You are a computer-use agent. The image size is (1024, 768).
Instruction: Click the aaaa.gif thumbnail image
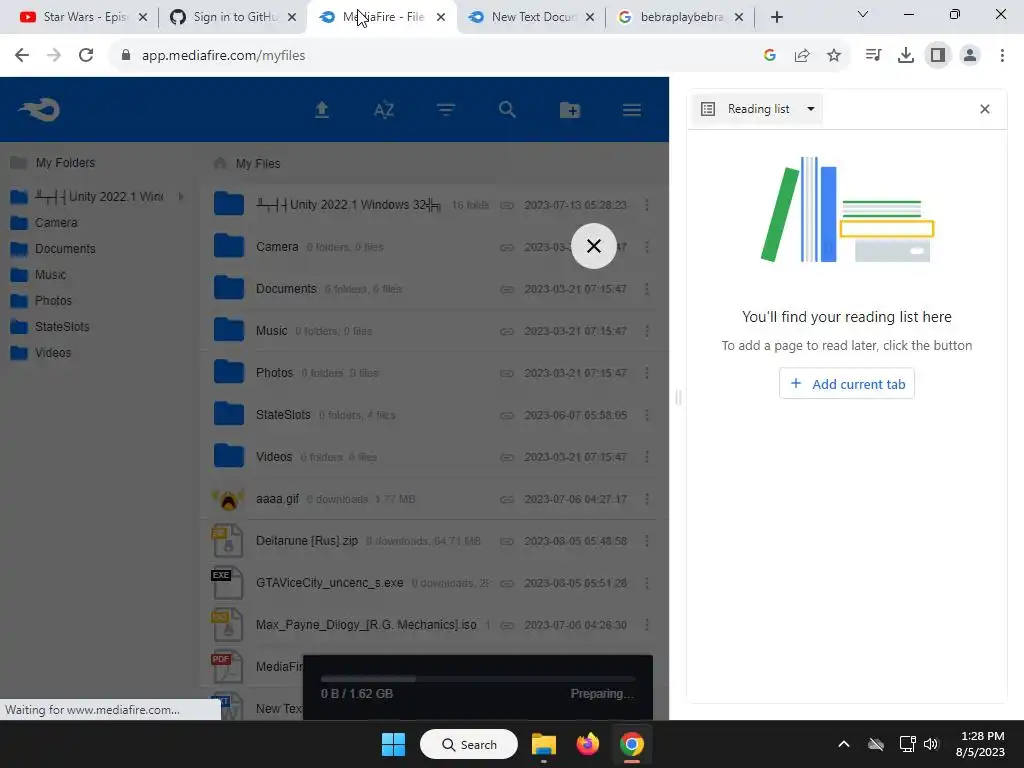click(228, 500)
